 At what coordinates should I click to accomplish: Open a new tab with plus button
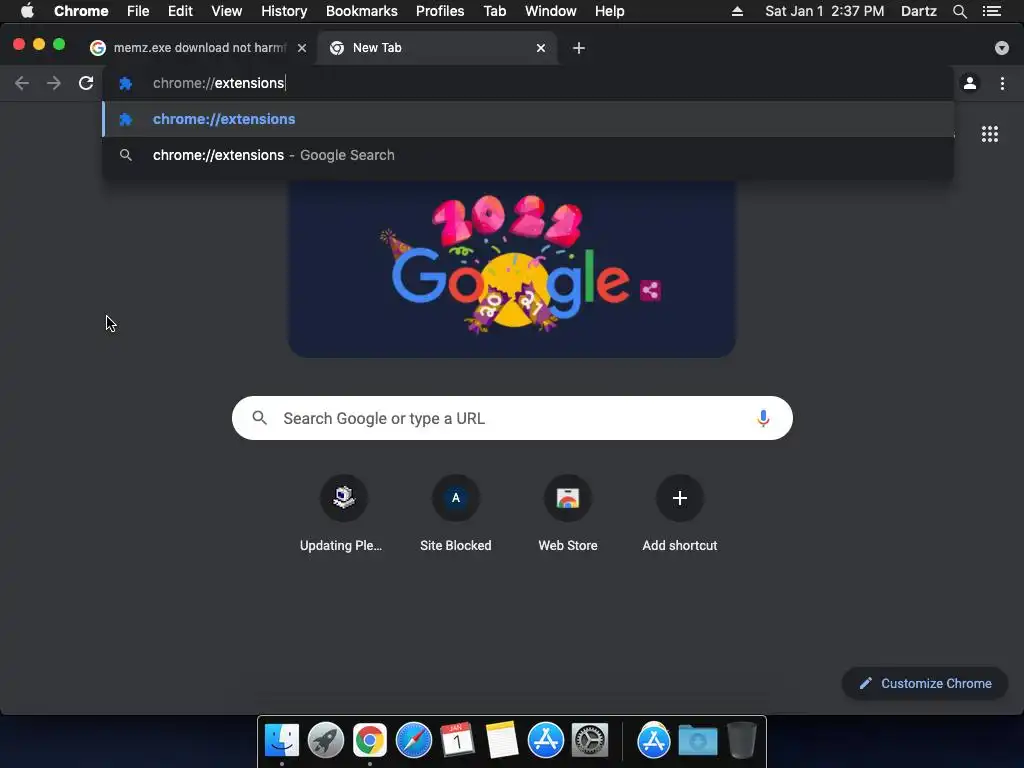[x=579, y=48]
